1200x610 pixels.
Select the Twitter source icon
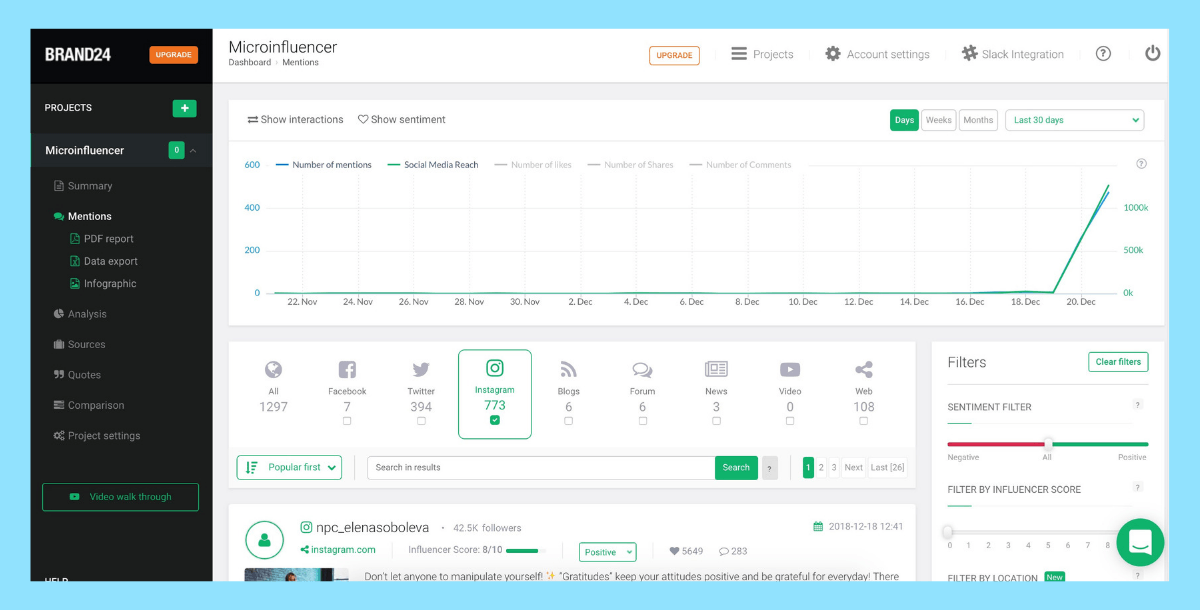point(421,369)
